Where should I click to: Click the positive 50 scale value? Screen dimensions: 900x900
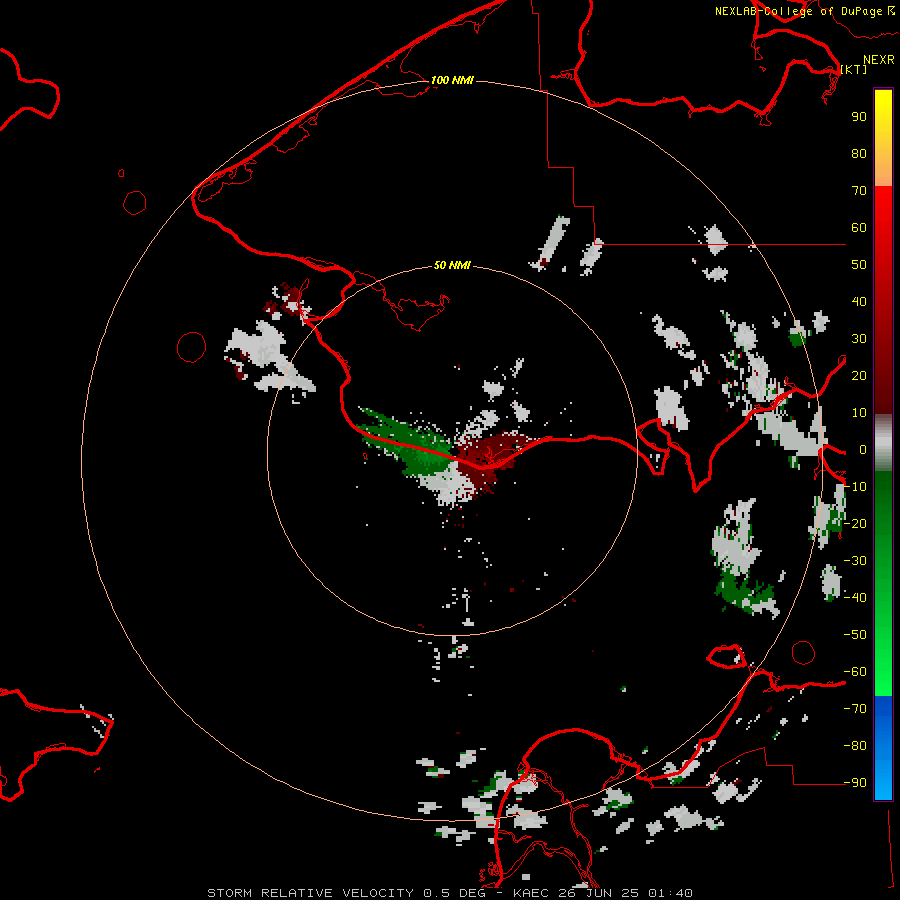[859, 265]
